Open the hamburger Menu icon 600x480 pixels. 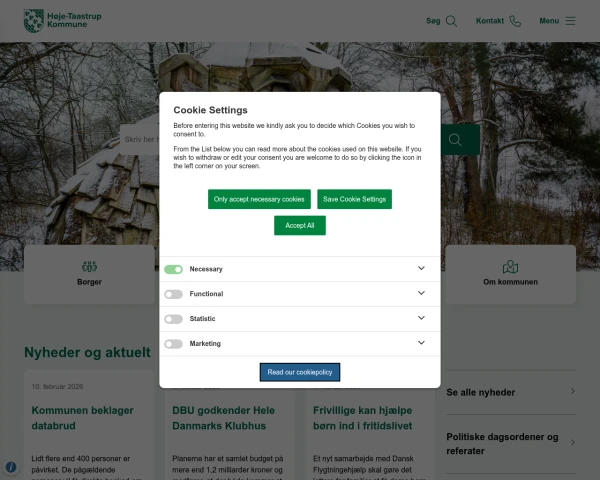tap(570, 21)
